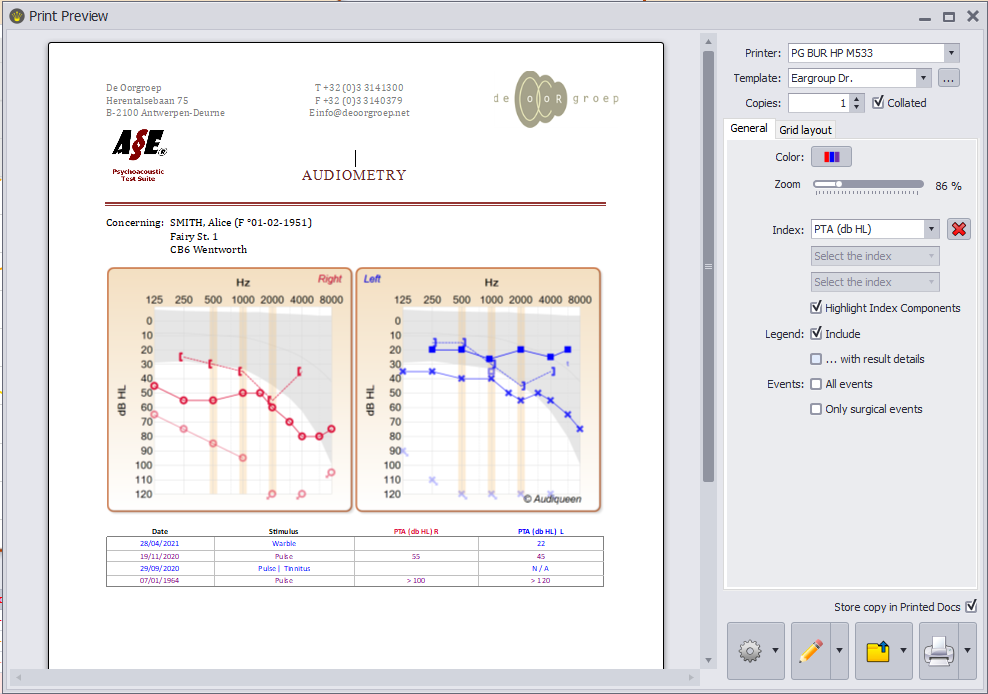Open the Printer dropdown list
The height and width of the screenshot is (694, 988).
pos(951,53)
